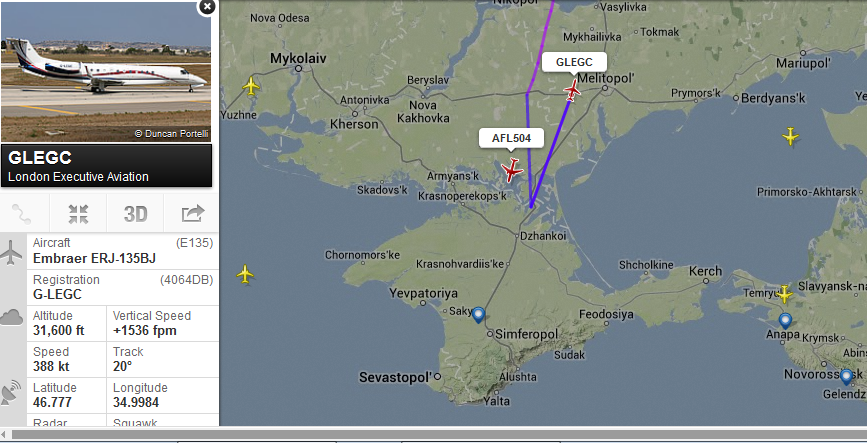The image size is (867, 443).
Task: Click yellow plane over Sea of Azov
Action: [790, 136]
